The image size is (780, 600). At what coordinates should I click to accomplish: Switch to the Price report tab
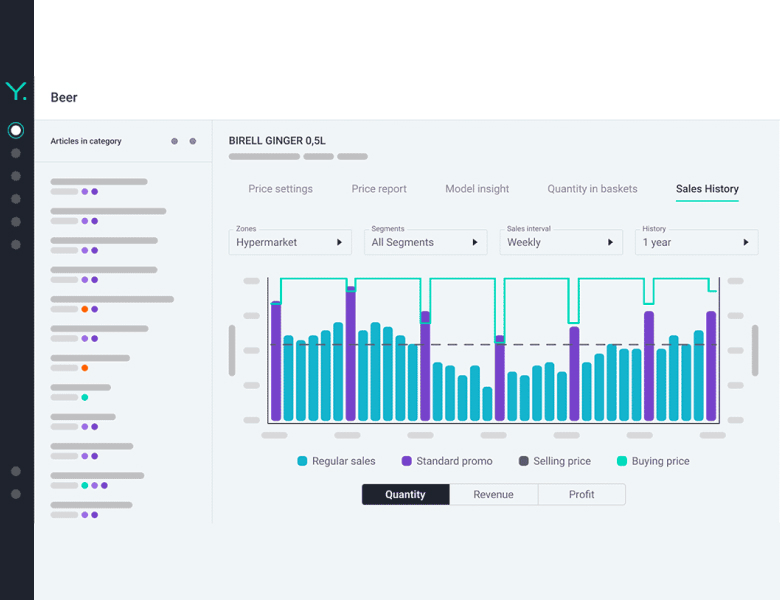click(379, 189)
